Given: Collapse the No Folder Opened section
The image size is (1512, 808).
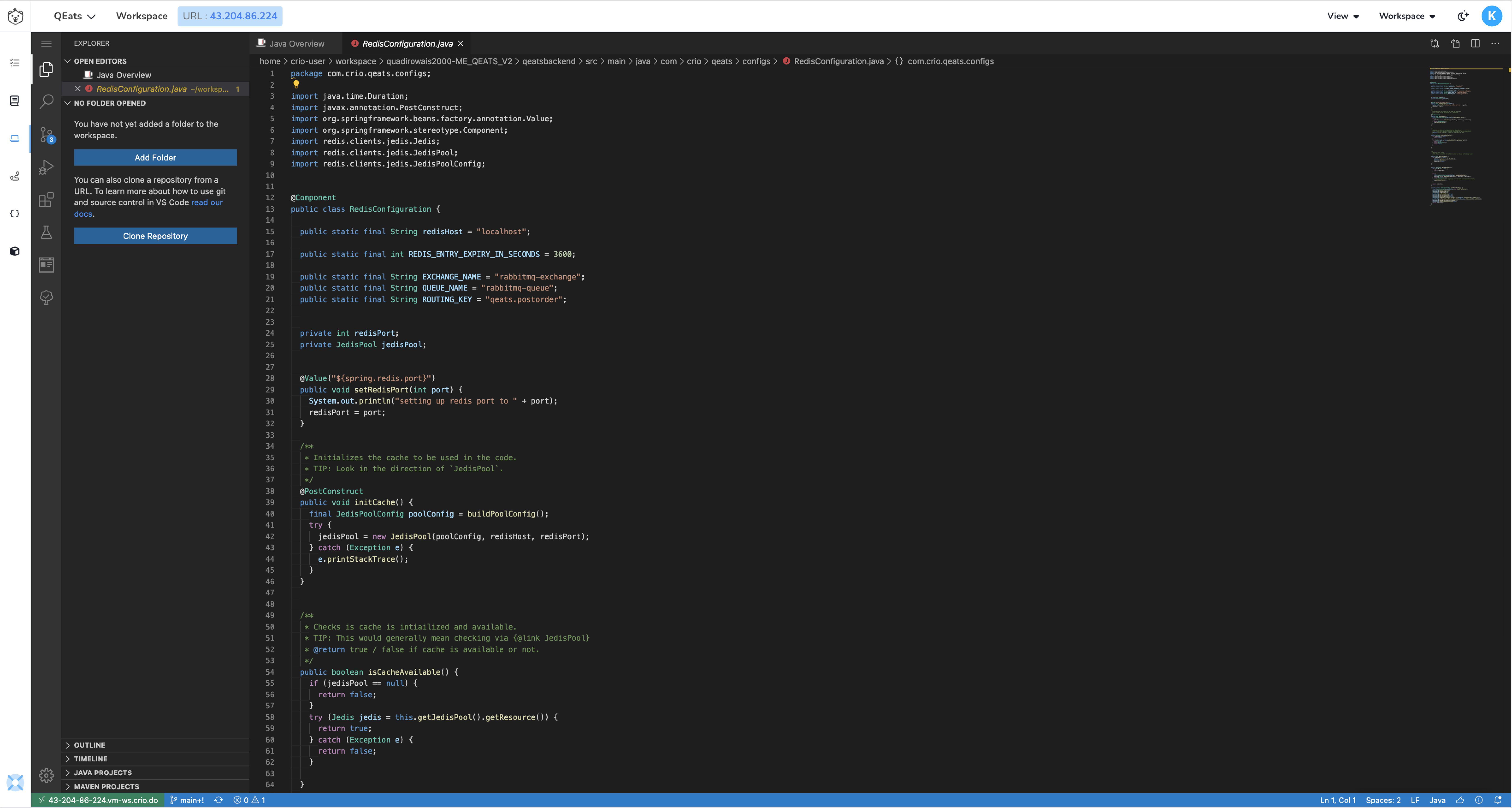Looking at the screenshot, I should click(156, 103).
